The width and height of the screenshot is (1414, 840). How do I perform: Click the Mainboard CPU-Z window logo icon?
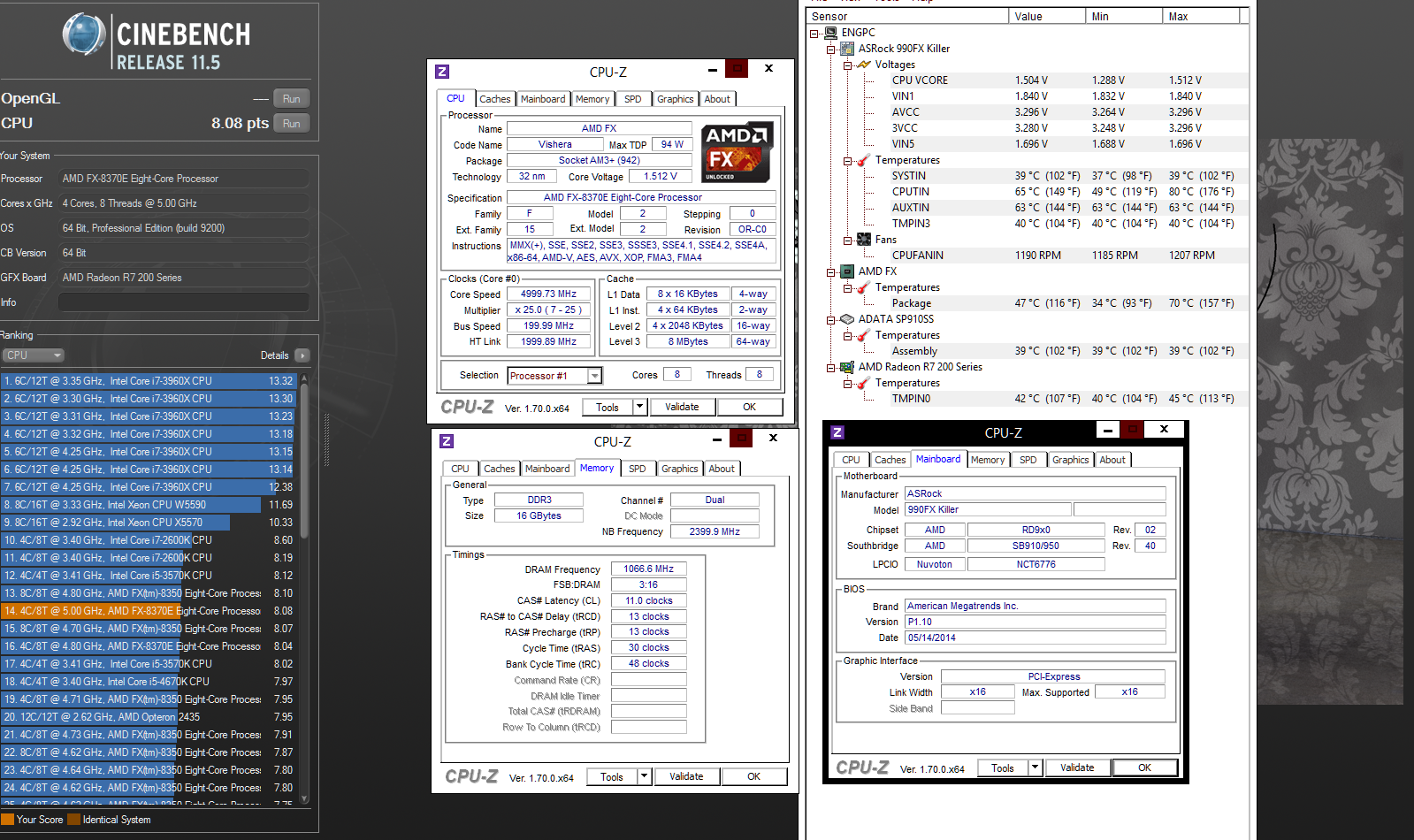(838, 432)
